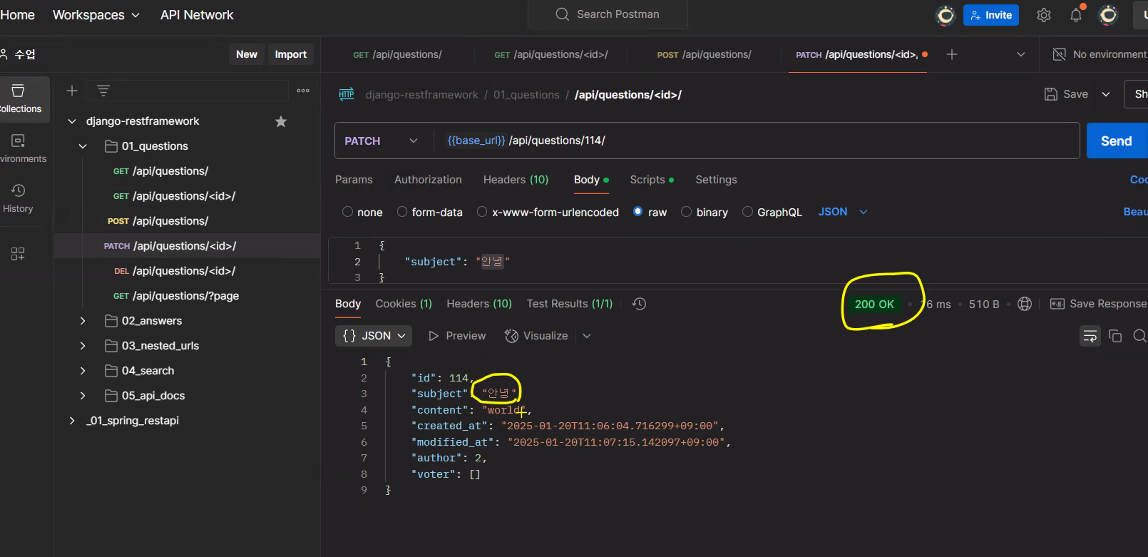Open the collections three-dot options menu

pyautogui.click(x=303, y=91)
